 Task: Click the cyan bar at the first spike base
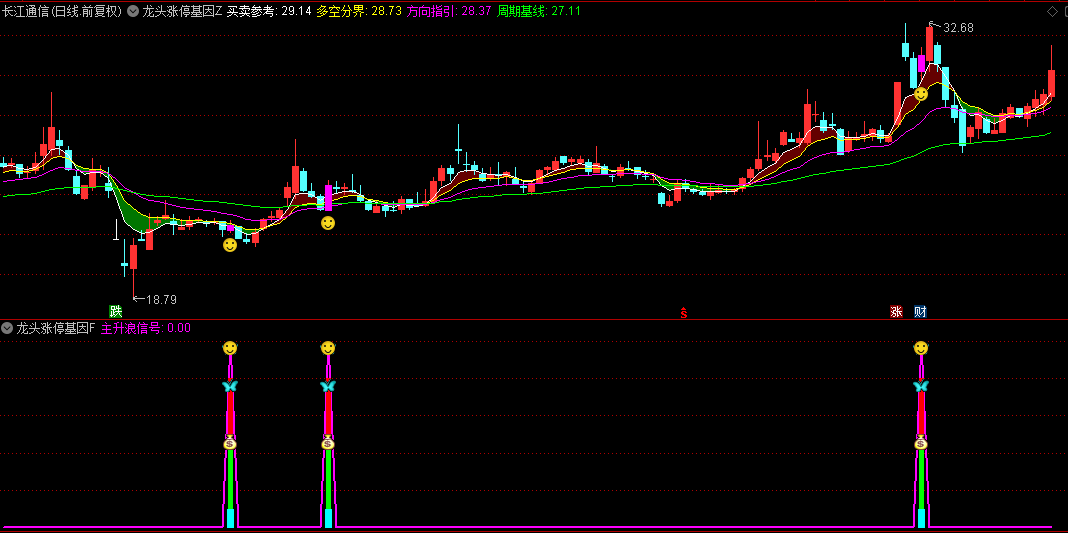230,518
